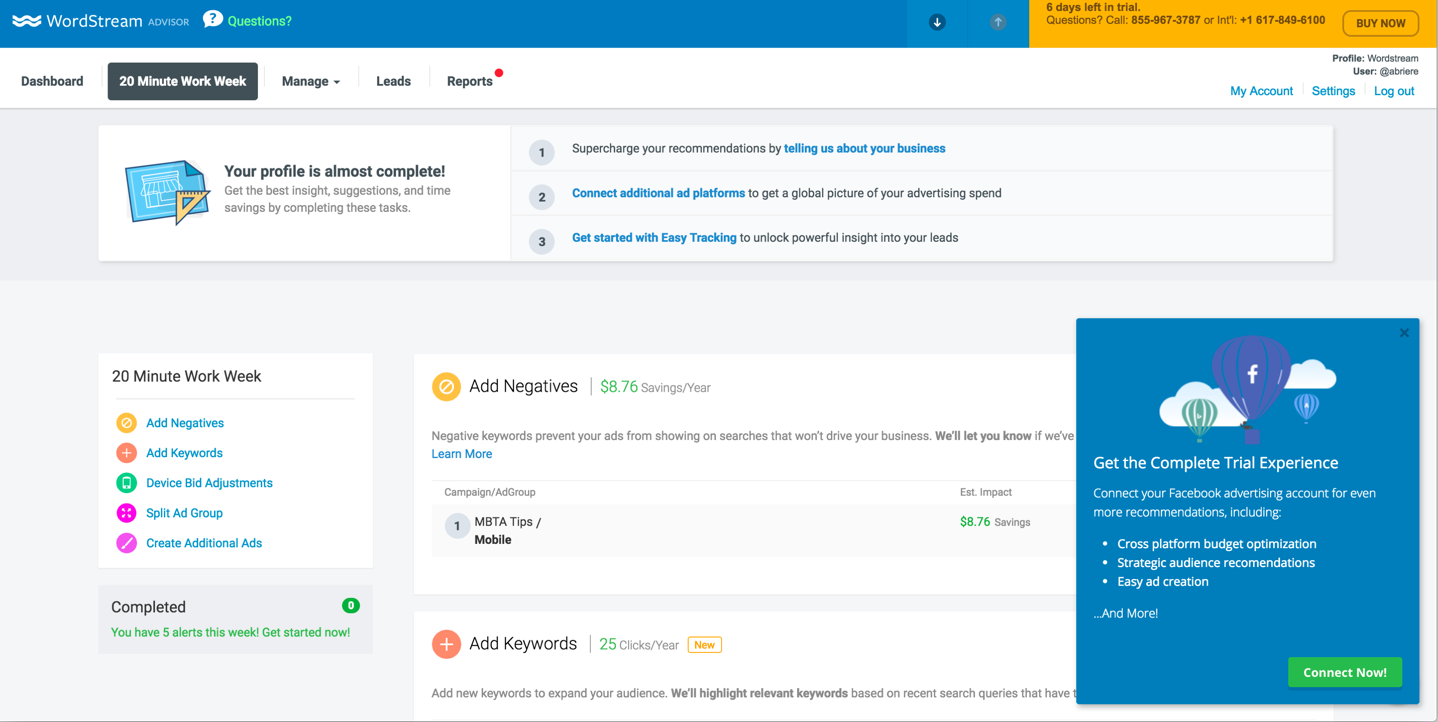
Task: Click the pencil icon for Create Additional Ads
Action: (126, 543)
